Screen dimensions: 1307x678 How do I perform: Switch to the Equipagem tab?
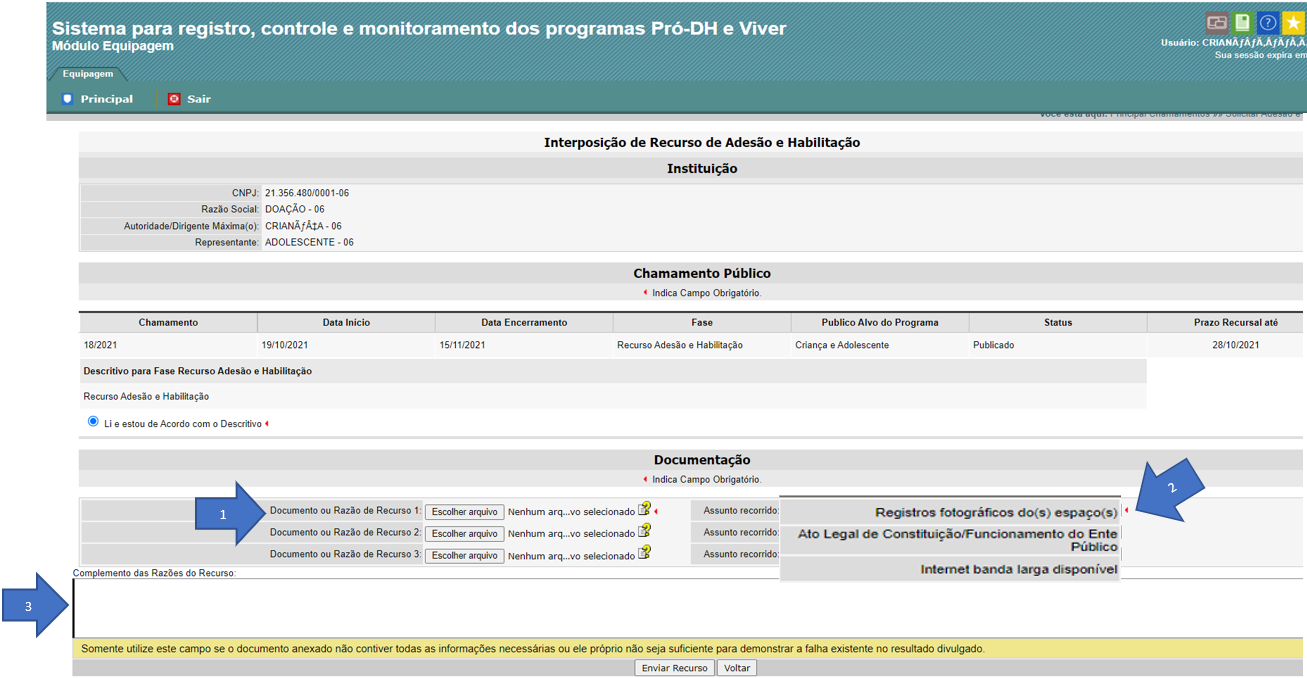pyautogui.click(x=87, y=74)
